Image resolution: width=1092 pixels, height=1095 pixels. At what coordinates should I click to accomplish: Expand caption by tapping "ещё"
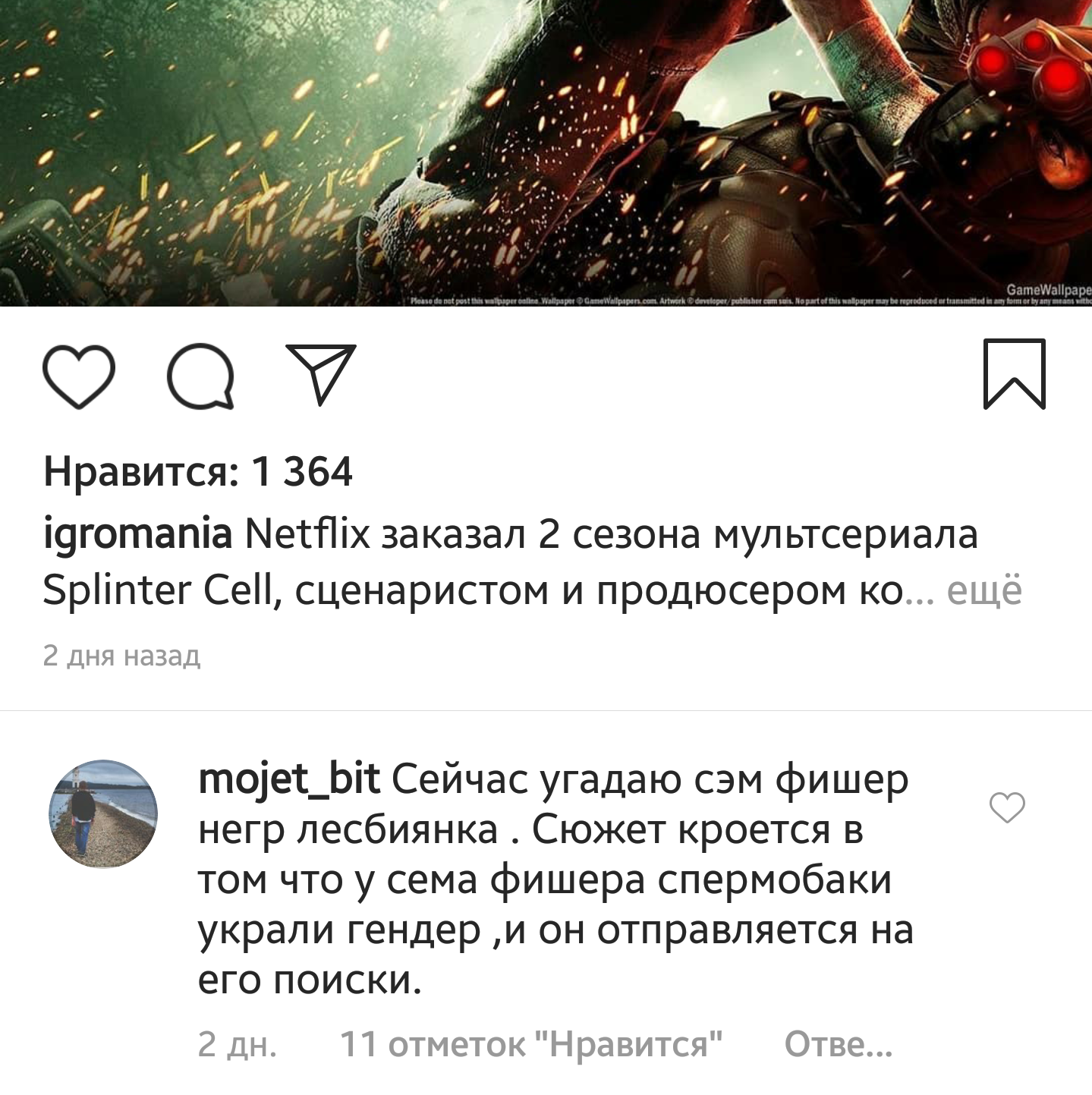tap(984, 590)
